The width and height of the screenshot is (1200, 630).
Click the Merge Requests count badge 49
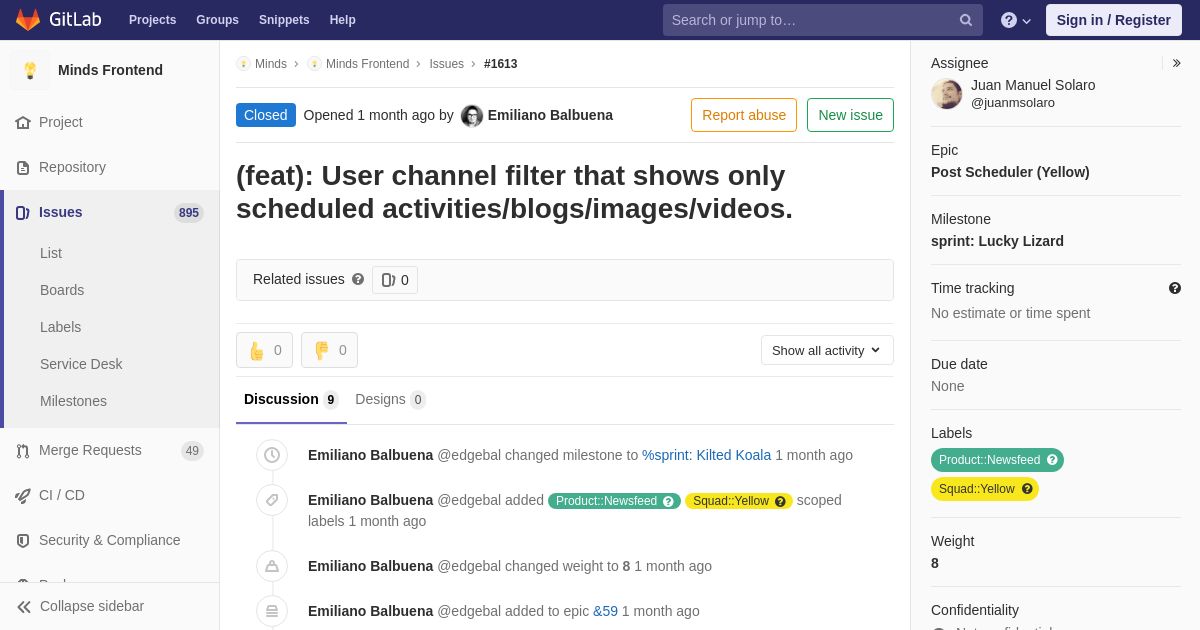point(192,451)
